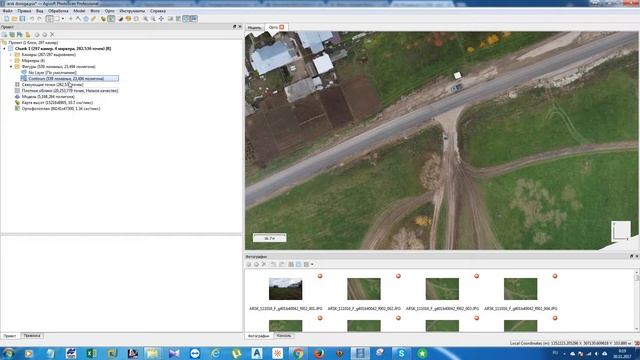The image size is (640, 360).
Task: Select the draw polygon shape tool
Action: (86, 19)
